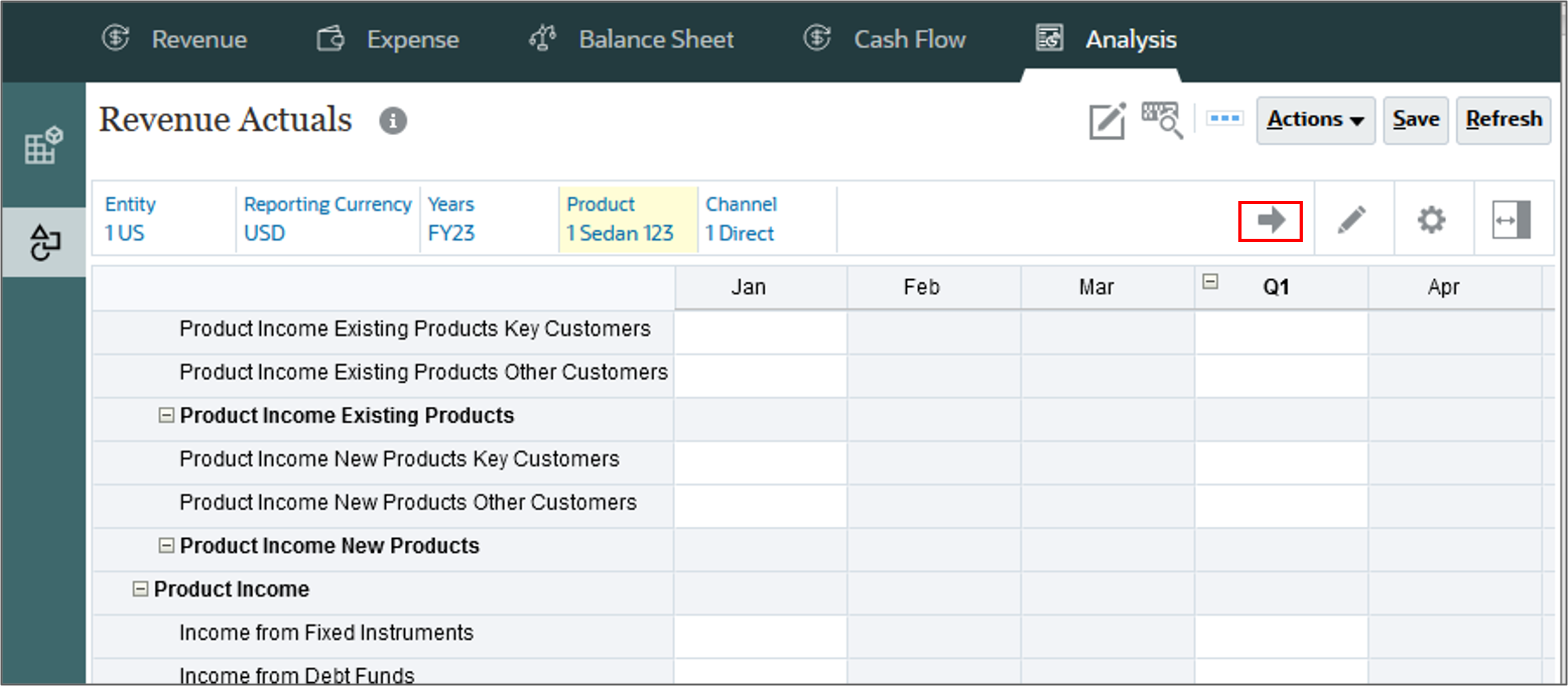Collapse Product Income Existing Products row
The image size is (1568, 686).
click(166, 416)
